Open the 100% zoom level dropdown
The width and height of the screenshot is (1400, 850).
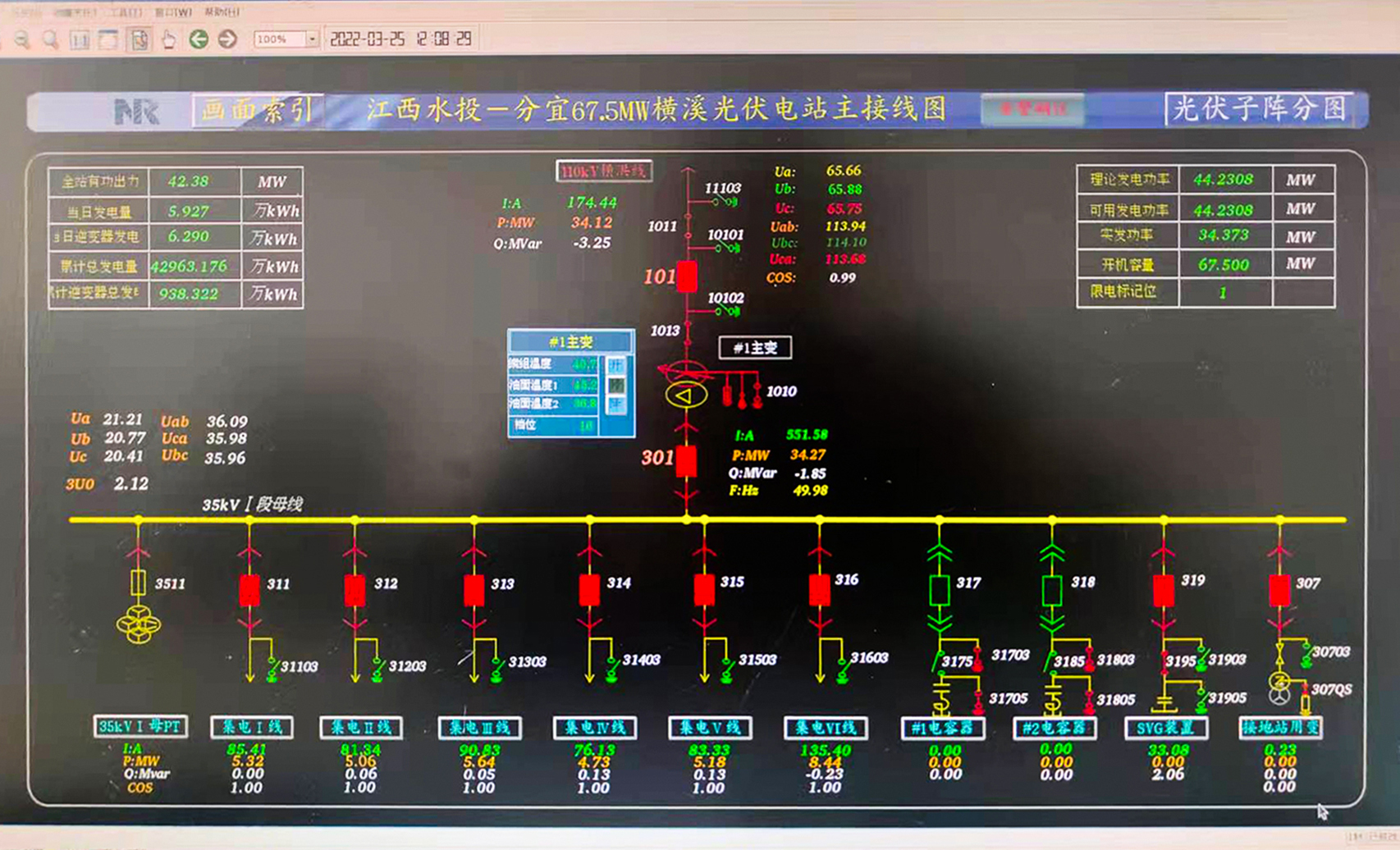pos(312,39)
